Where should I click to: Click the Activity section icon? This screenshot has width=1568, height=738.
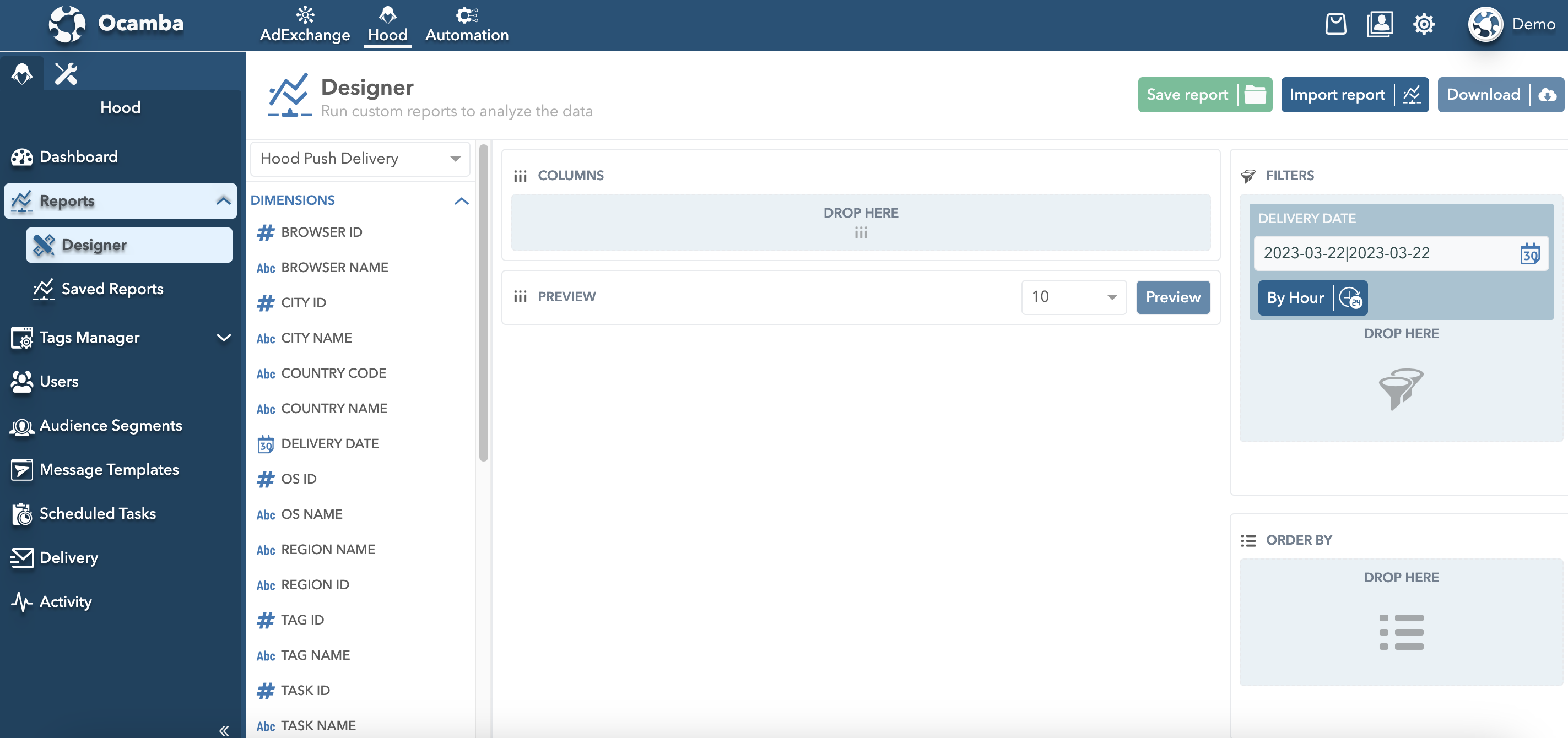(22, 601)
